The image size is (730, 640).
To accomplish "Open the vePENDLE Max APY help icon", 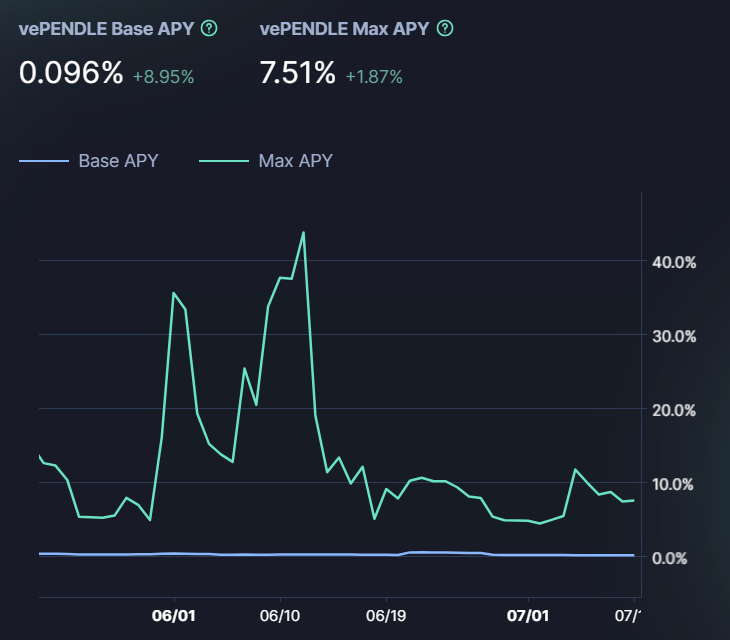I will click(x=445, y=28).
